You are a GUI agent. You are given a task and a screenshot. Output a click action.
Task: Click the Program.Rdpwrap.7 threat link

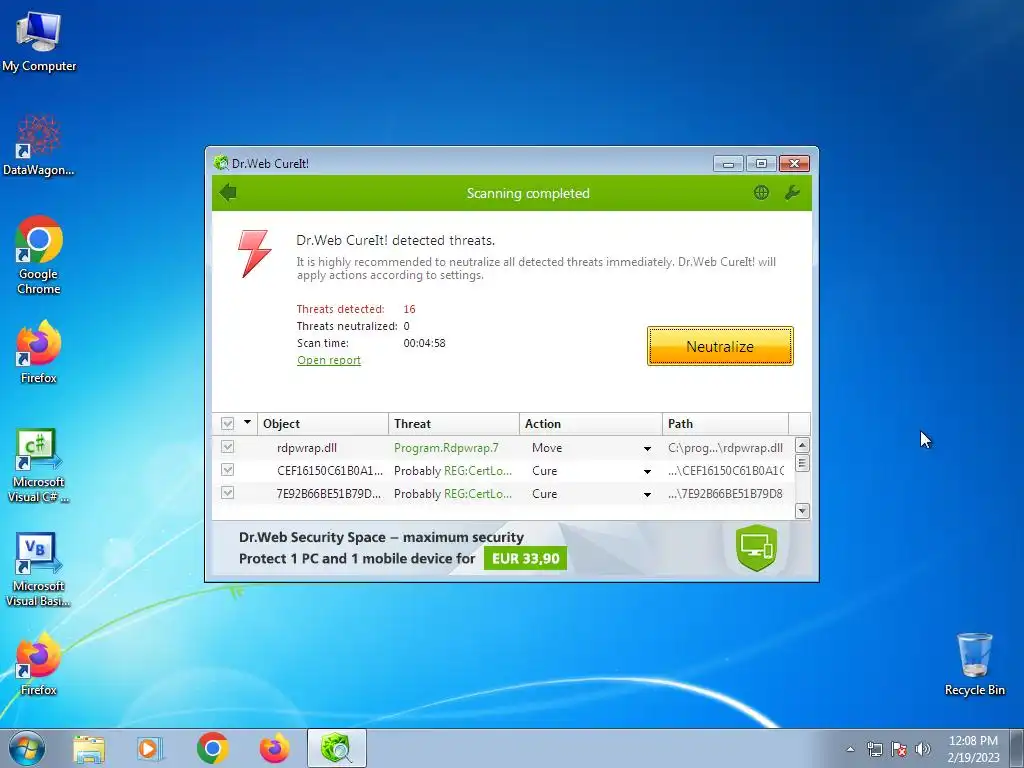446,448
